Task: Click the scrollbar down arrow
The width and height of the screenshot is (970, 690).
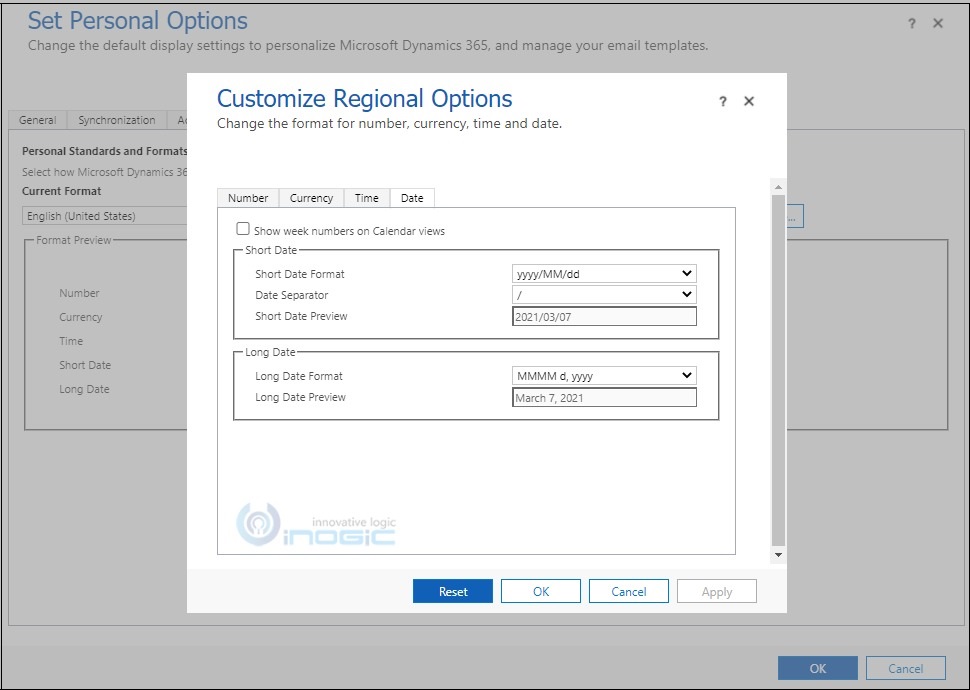Action: [x=777, y=554]
